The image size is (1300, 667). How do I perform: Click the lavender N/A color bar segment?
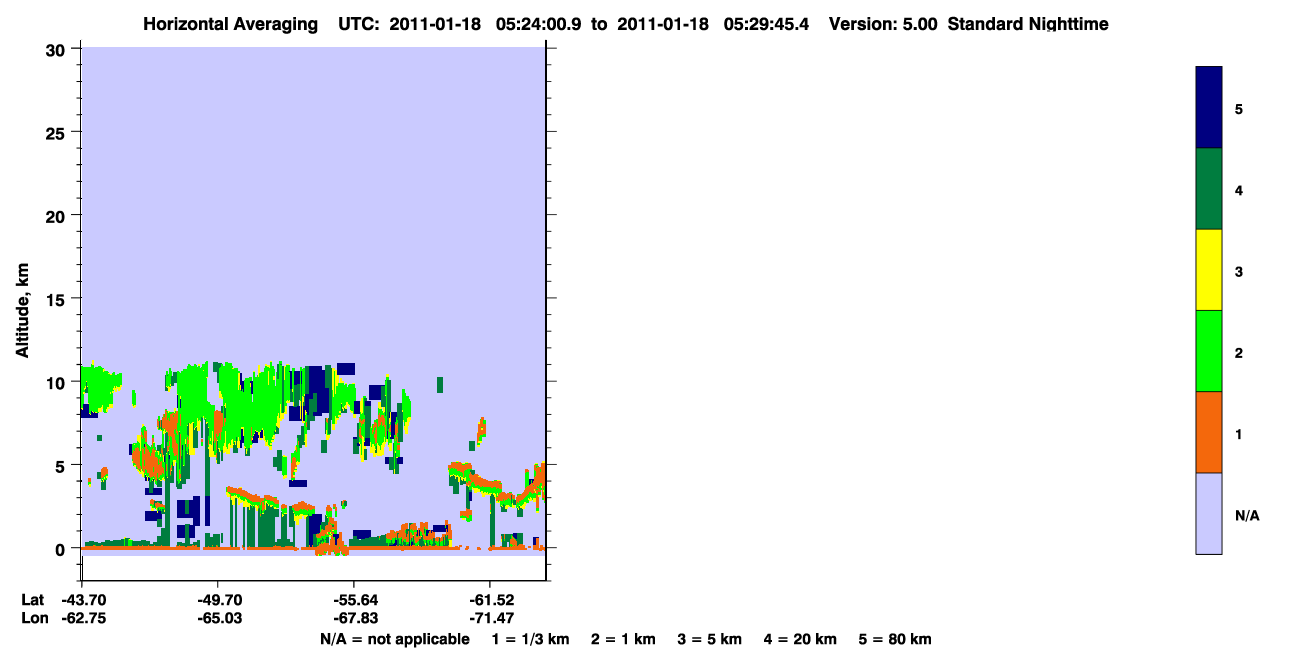[x=1209, y=513]
